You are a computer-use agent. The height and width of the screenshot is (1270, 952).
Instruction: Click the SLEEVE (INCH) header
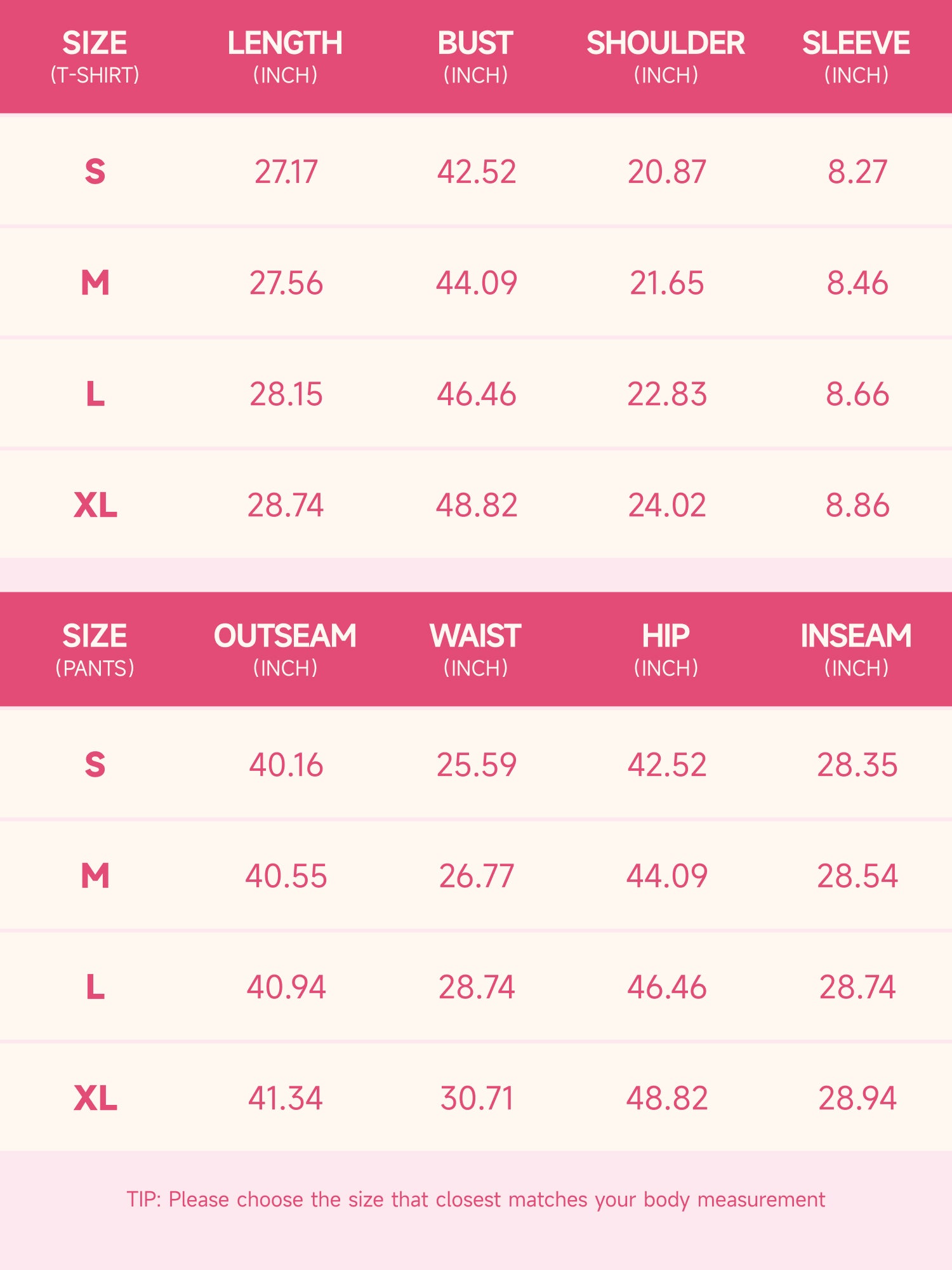point(856,57)
